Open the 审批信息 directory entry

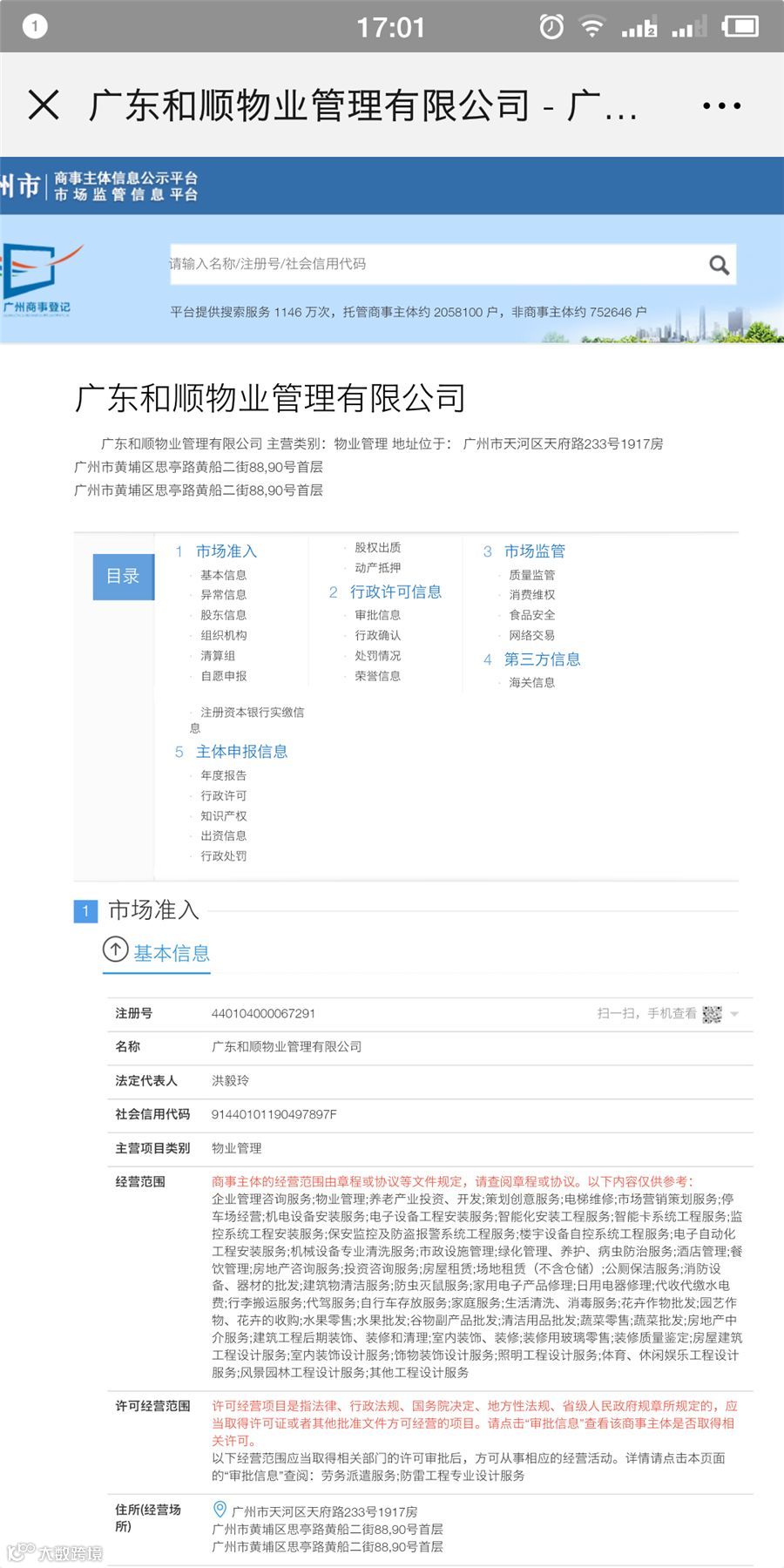click(378, 615)
